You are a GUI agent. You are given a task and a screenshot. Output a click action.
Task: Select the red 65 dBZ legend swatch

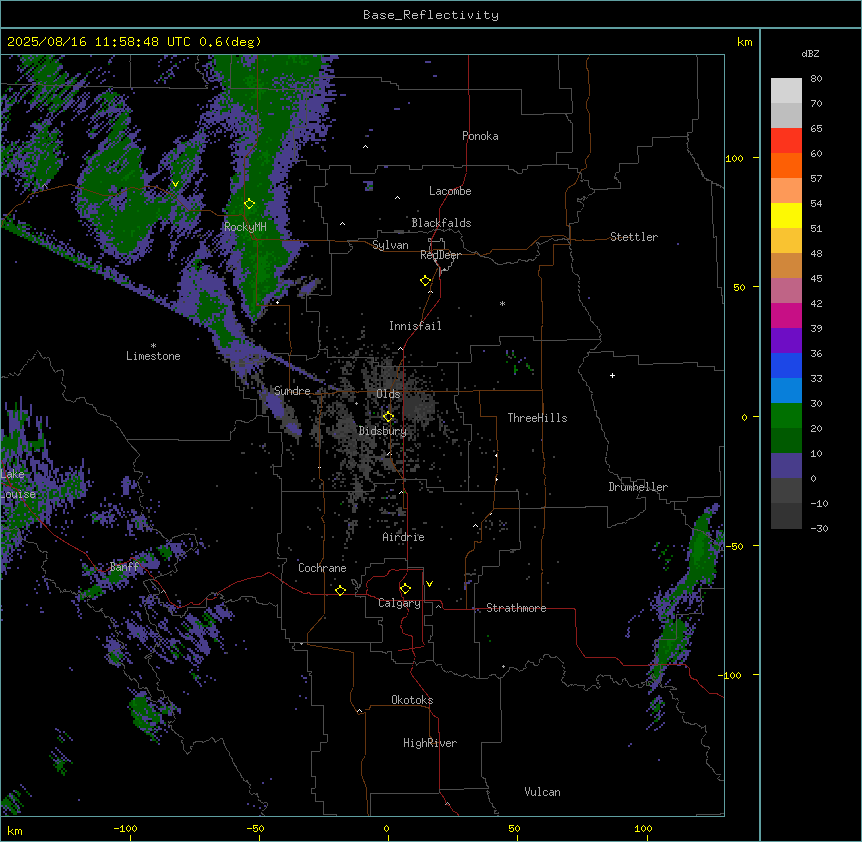786,141
